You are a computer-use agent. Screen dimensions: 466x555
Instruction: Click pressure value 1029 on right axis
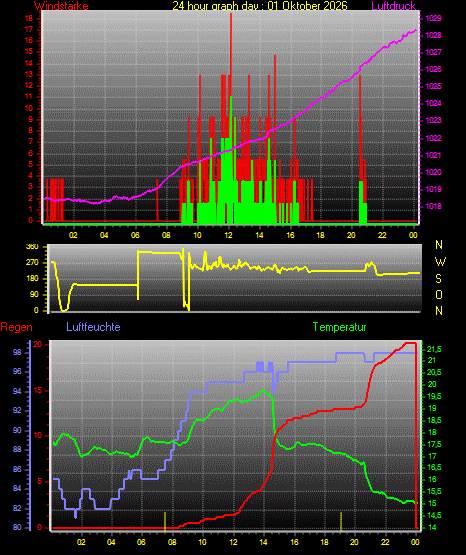433,18
